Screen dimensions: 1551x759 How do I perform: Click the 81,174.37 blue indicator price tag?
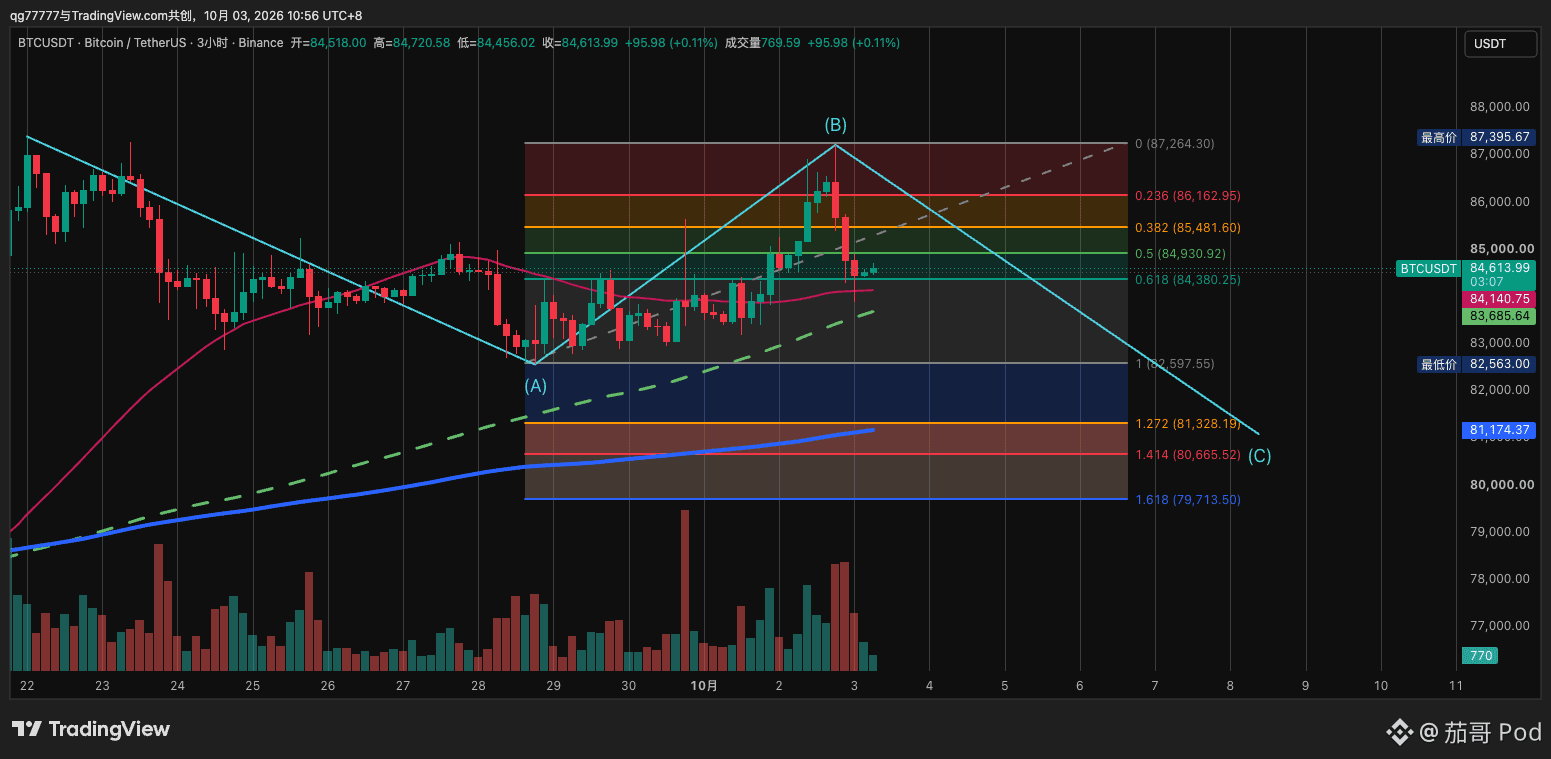[x=1500, y=431]
